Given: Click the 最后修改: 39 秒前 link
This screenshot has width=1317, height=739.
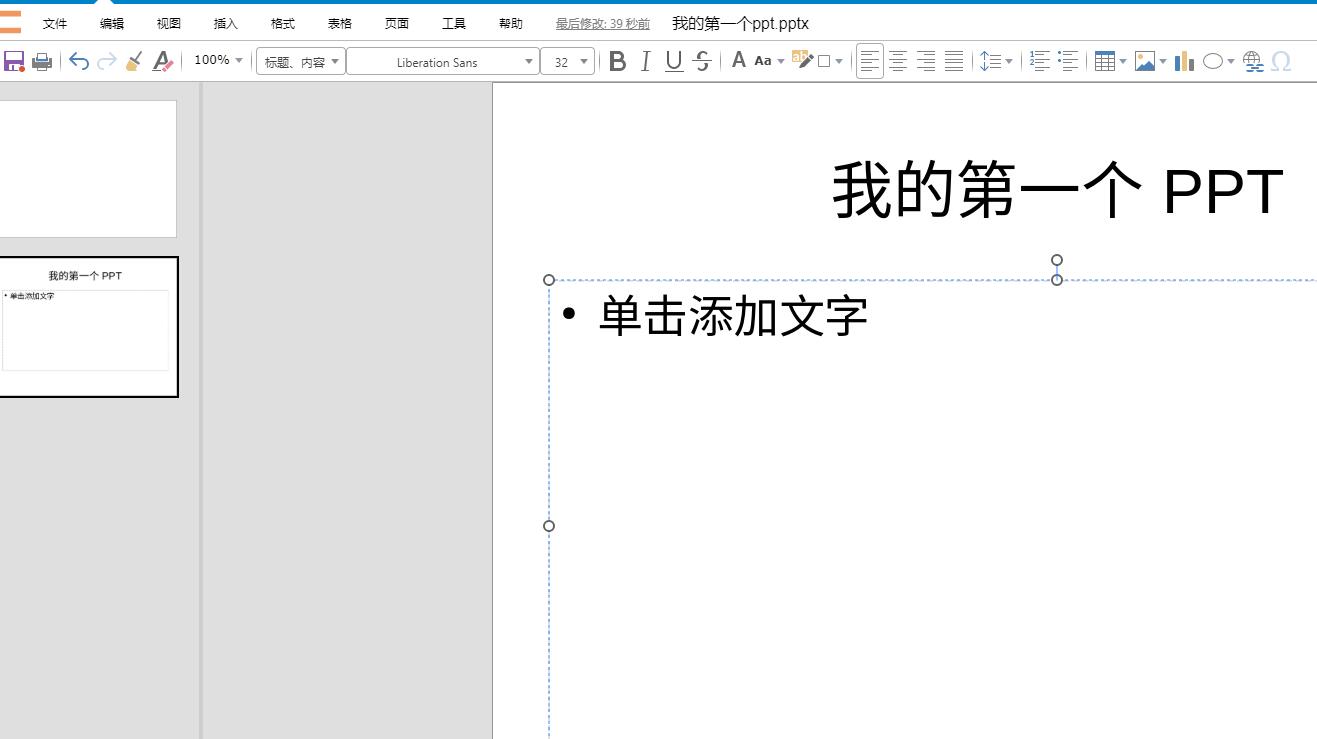Looking at the screenshot, I should pos(603,23).
